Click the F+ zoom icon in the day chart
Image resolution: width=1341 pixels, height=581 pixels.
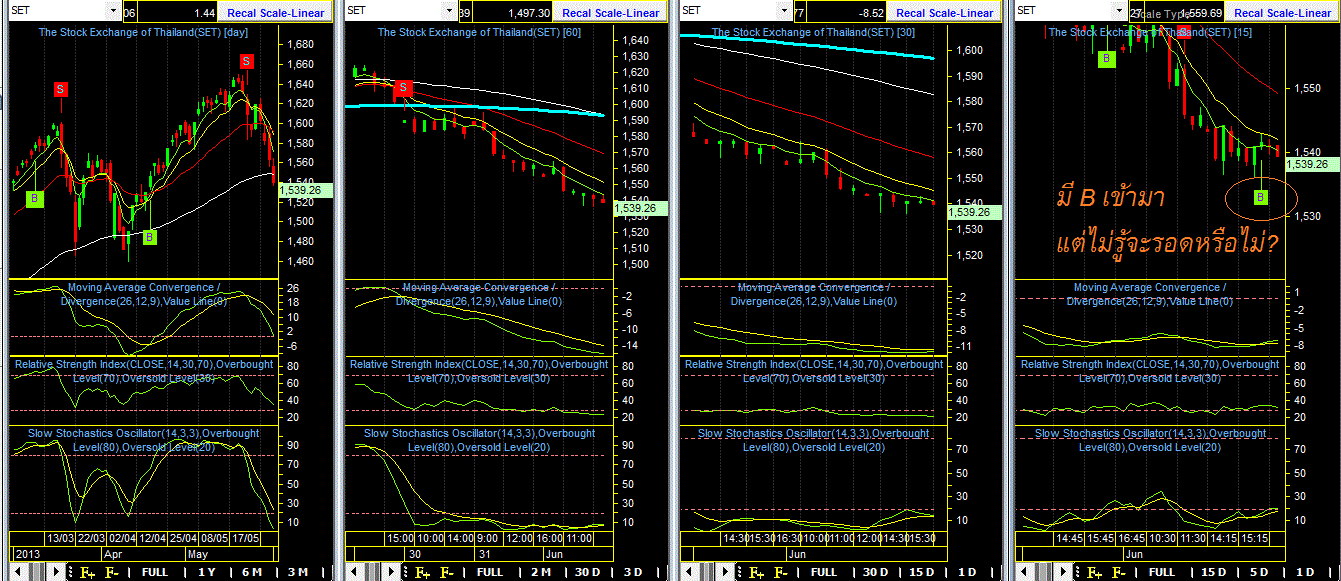87,572
